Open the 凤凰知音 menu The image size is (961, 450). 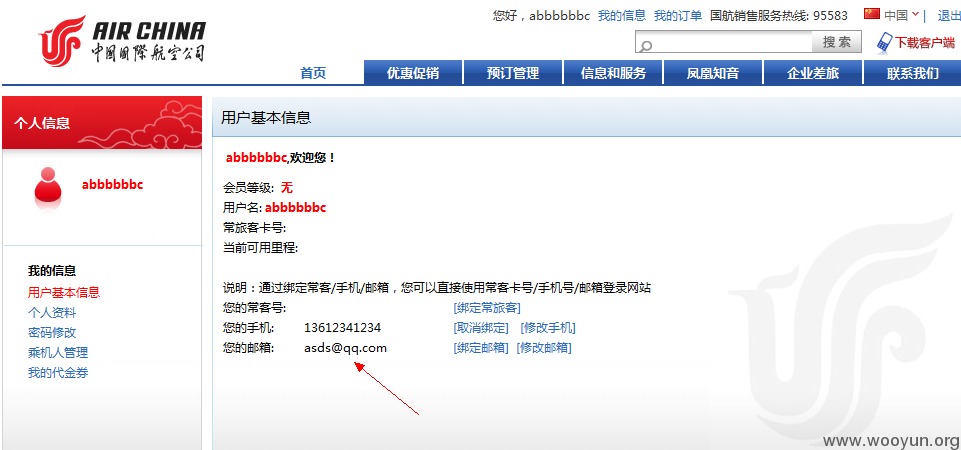(x=713, y=73)
